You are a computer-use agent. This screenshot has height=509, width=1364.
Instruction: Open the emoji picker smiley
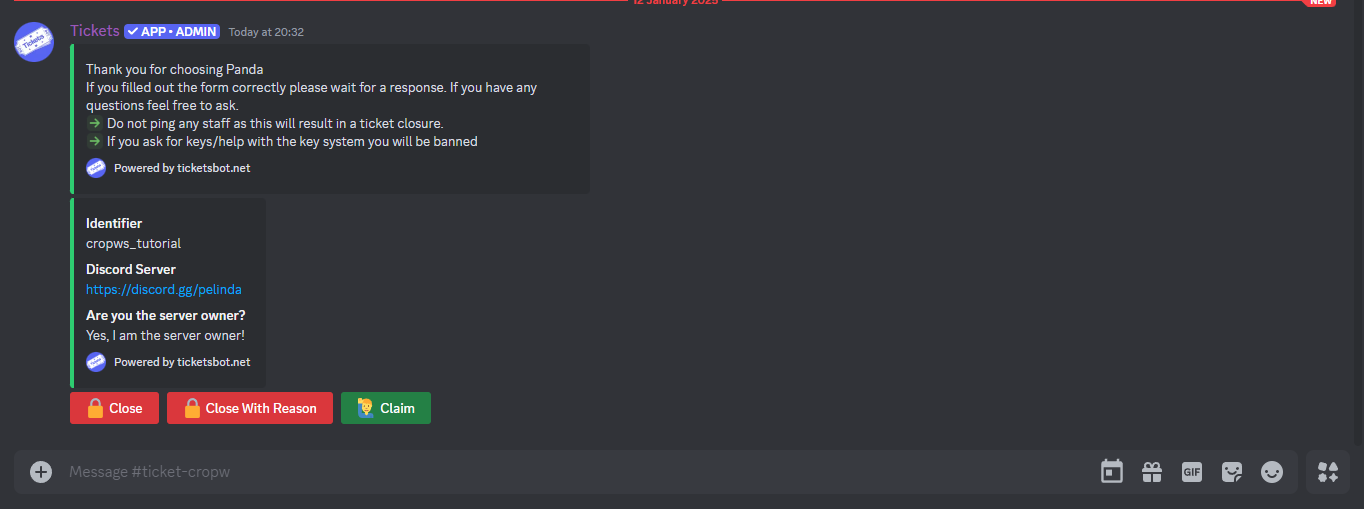(x=1272, y=471)
